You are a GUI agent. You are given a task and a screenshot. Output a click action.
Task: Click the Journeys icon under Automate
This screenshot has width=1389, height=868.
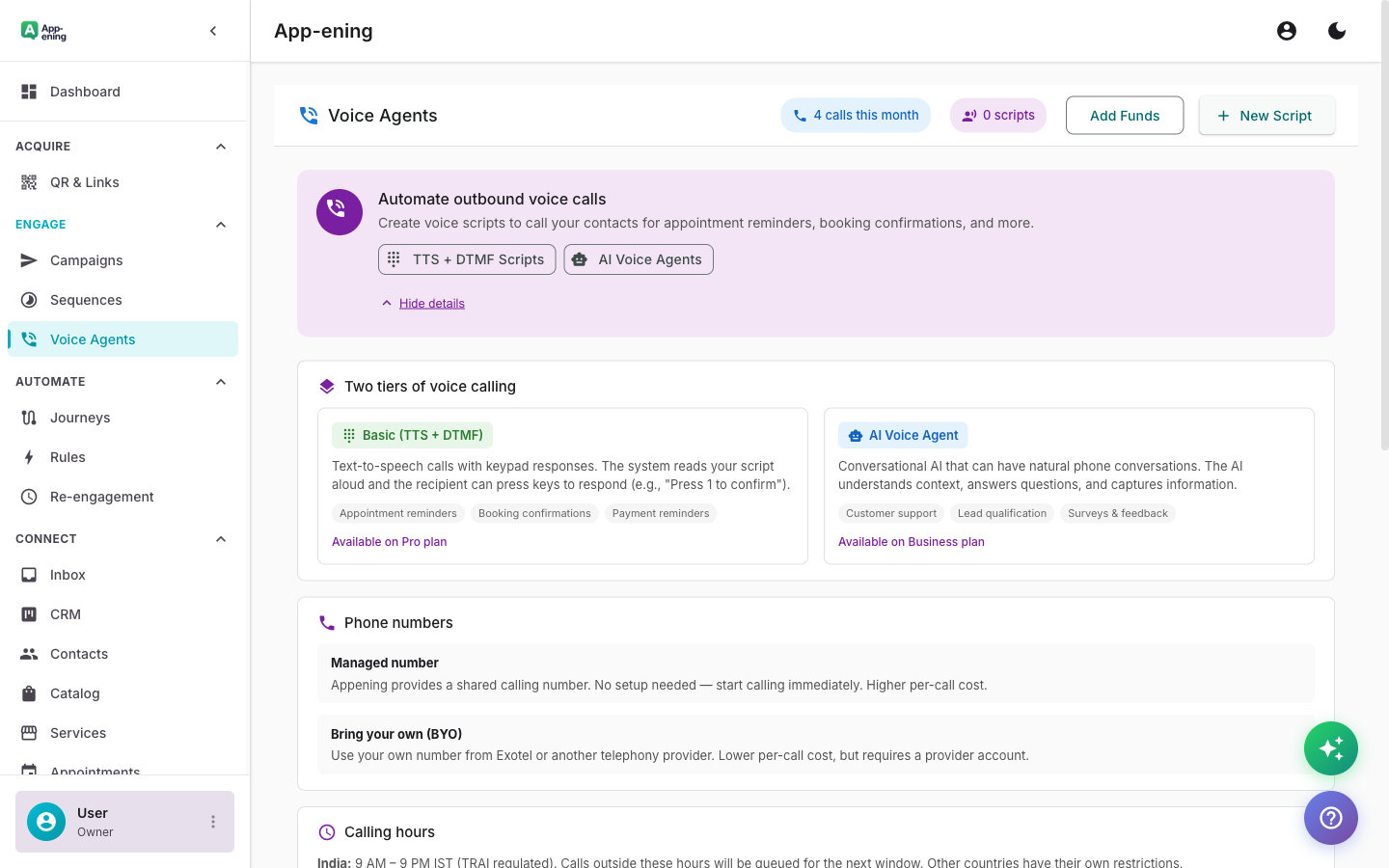[x=27, y=418]
